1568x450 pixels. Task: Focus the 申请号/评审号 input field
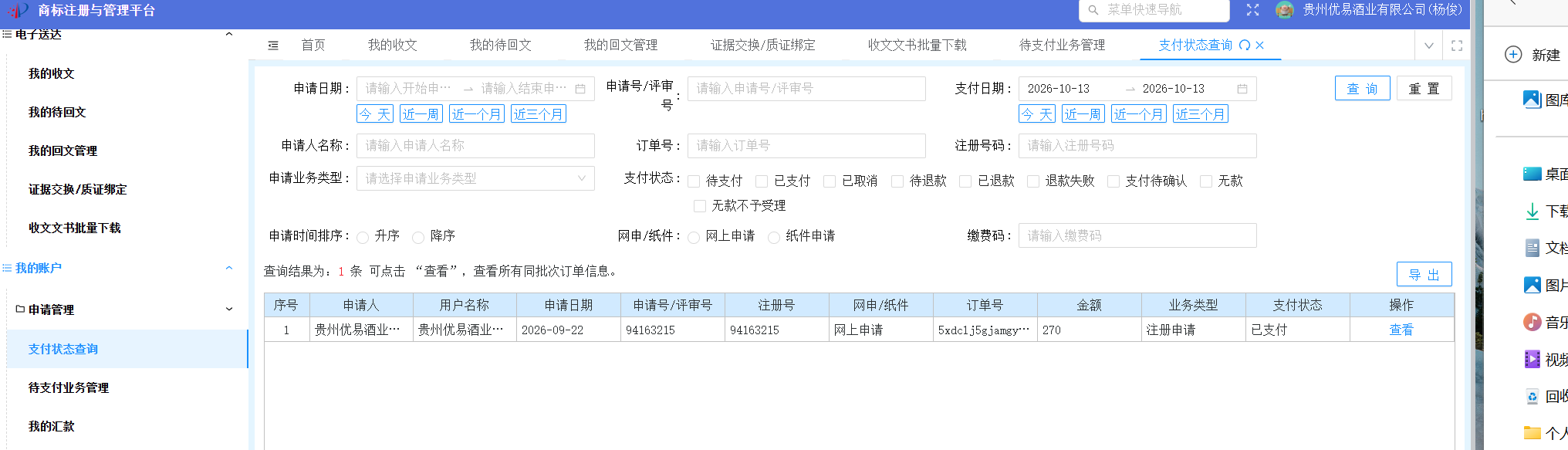[806, 89]
